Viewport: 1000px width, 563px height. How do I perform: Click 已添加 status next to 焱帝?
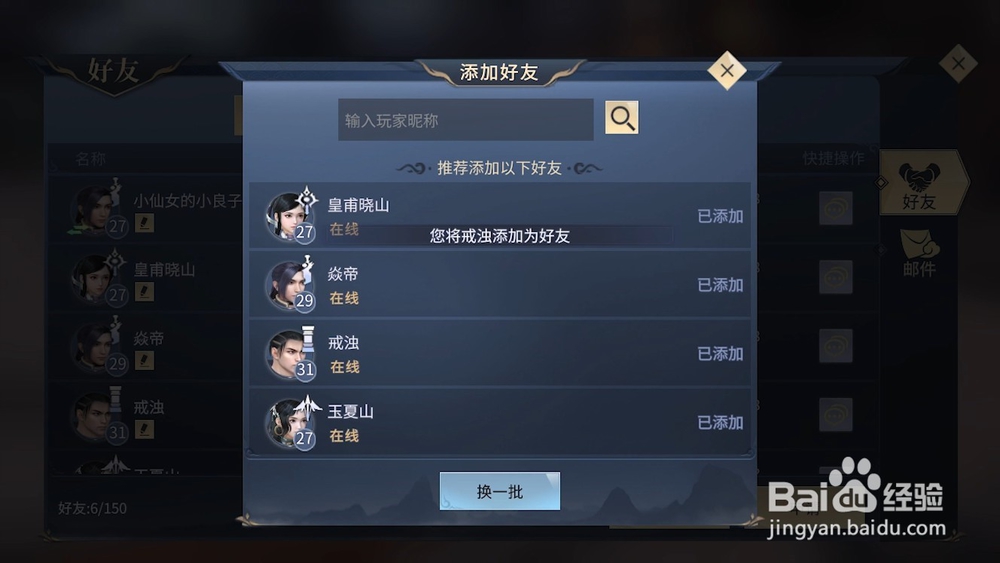pyautogui.click(x=720, y=285)
